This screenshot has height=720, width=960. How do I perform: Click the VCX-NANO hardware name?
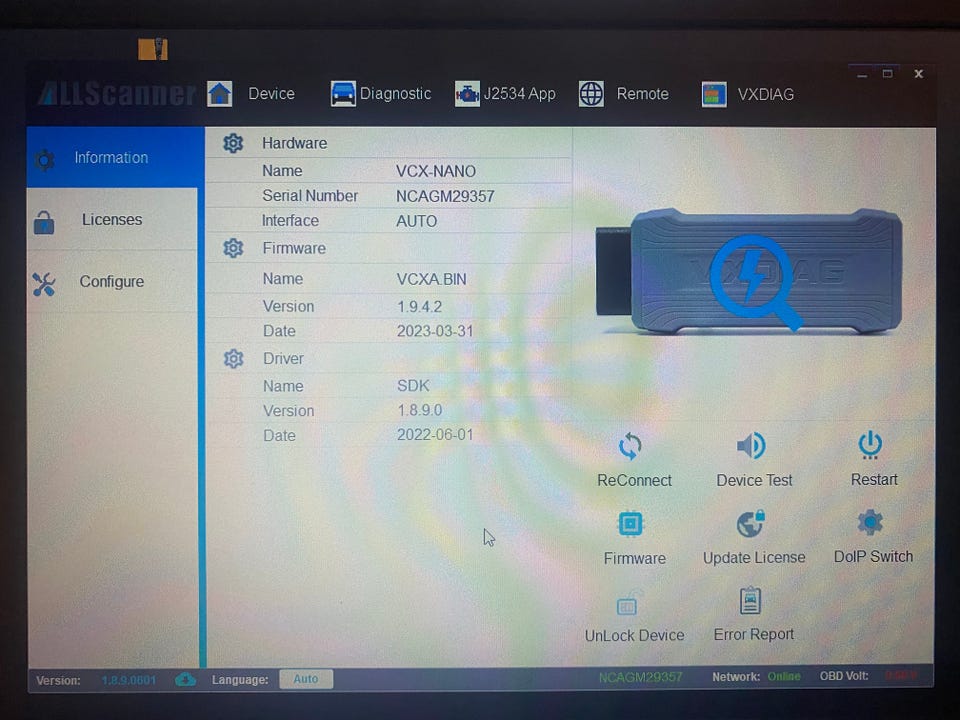[436, 171]
